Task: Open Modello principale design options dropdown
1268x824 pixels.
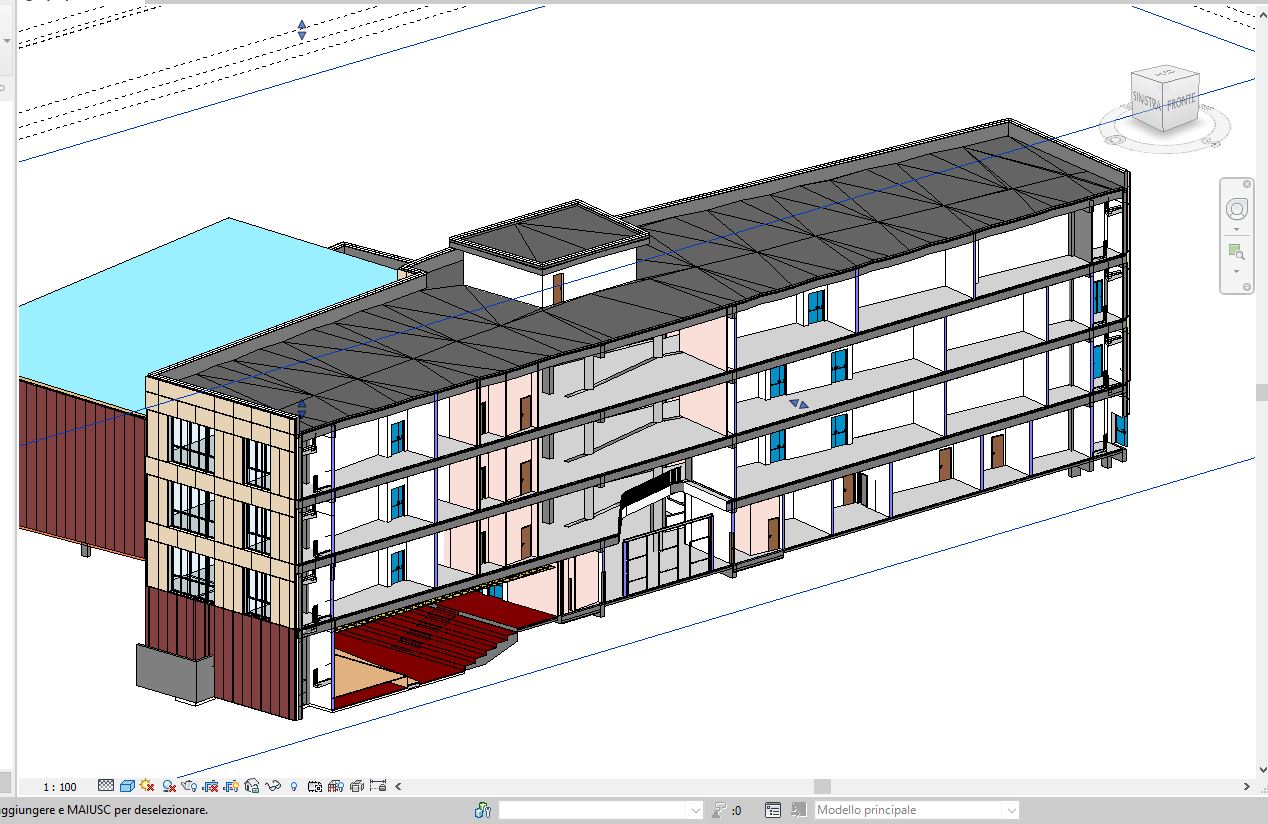Action: (916, 810)
